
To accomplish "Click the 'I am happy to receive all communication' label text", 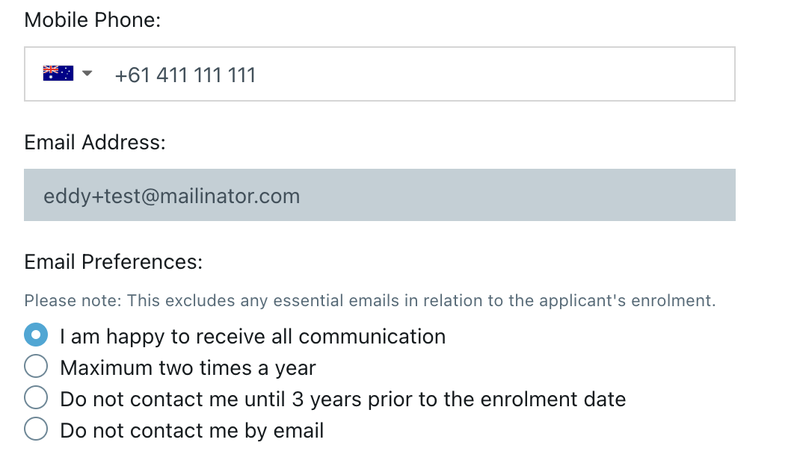I will pos(252,336).
